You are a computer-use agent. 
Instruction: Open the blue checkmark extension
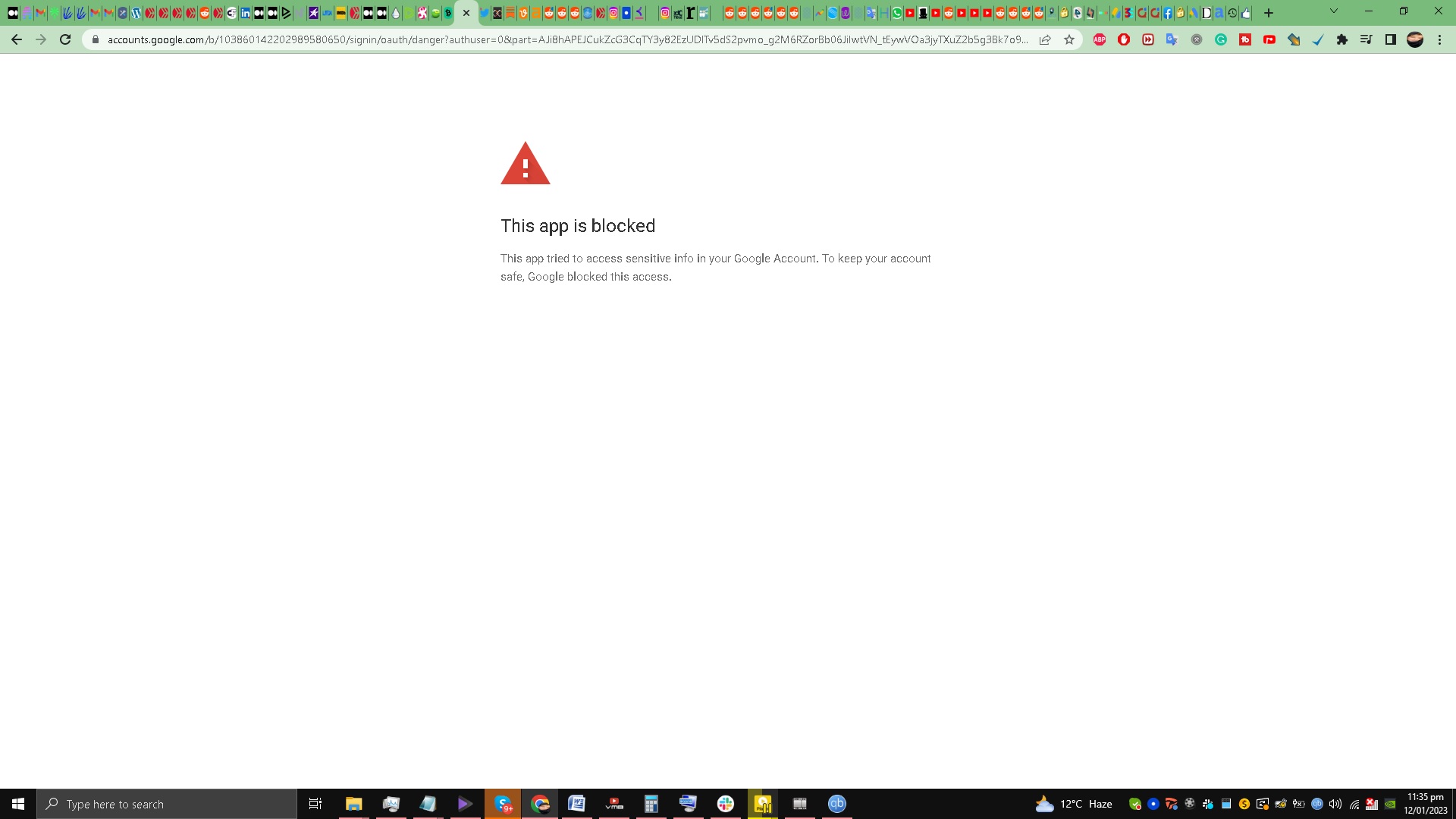point(1318,39)
